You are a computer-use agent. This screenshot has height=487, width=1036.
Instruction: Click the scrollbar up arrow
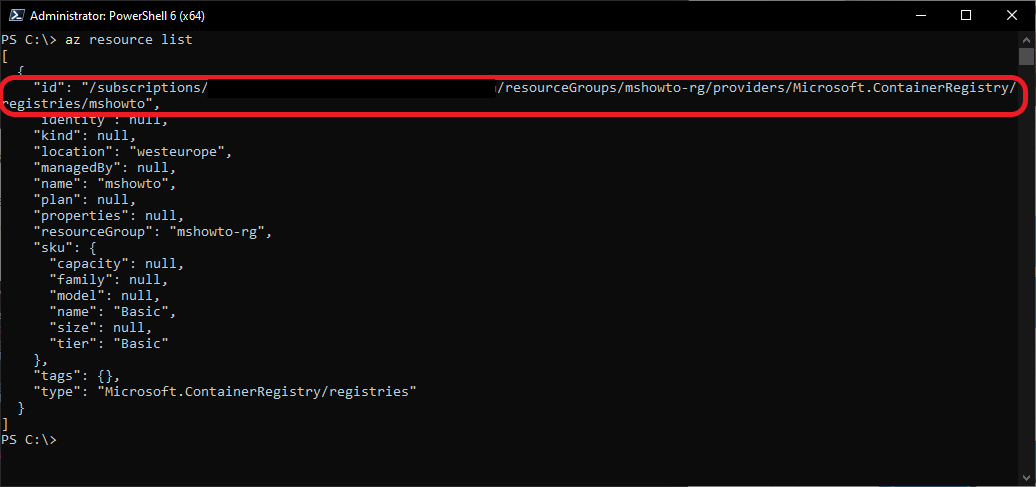(1025, 40)
